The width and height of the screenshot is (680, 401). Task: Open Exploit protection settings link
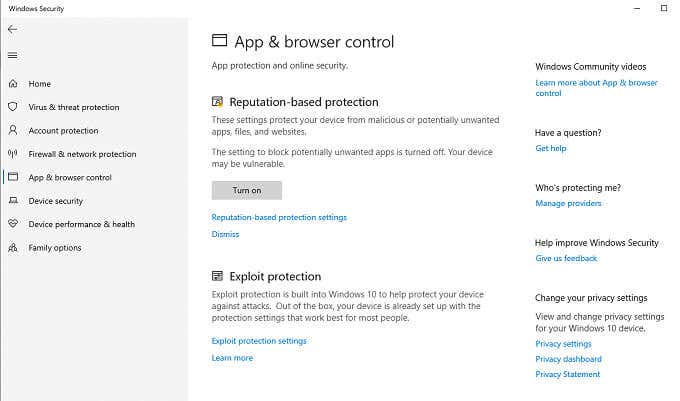pos(259,341)
